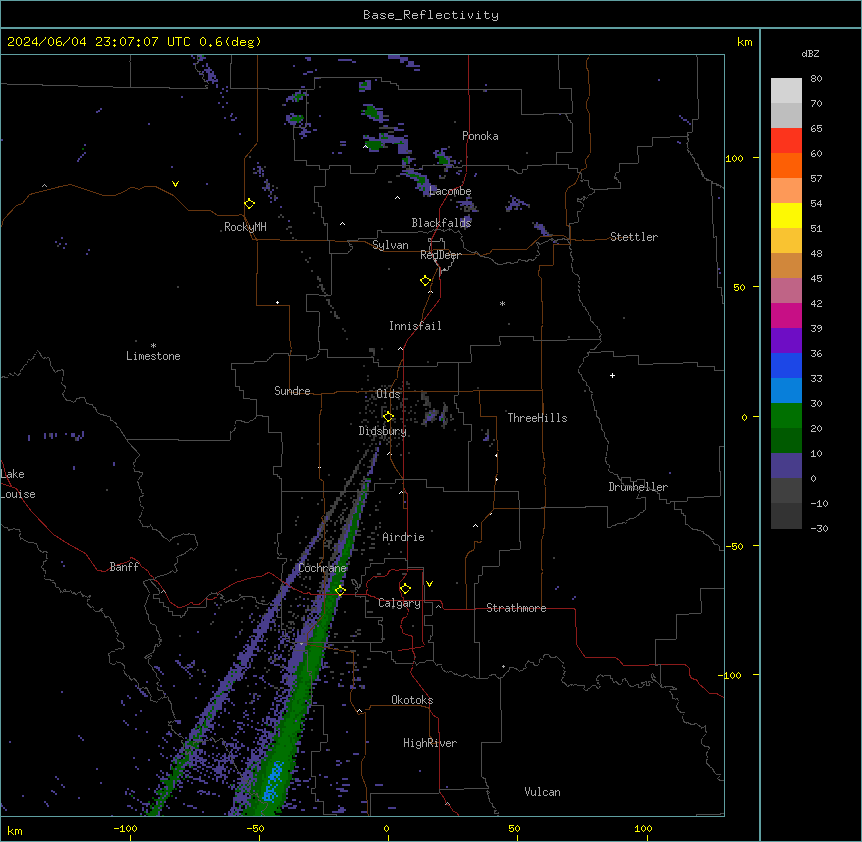Click the yellow diamond marker above RockyMH
Screen dimensions: 862x842
click(x=250, y=203)
